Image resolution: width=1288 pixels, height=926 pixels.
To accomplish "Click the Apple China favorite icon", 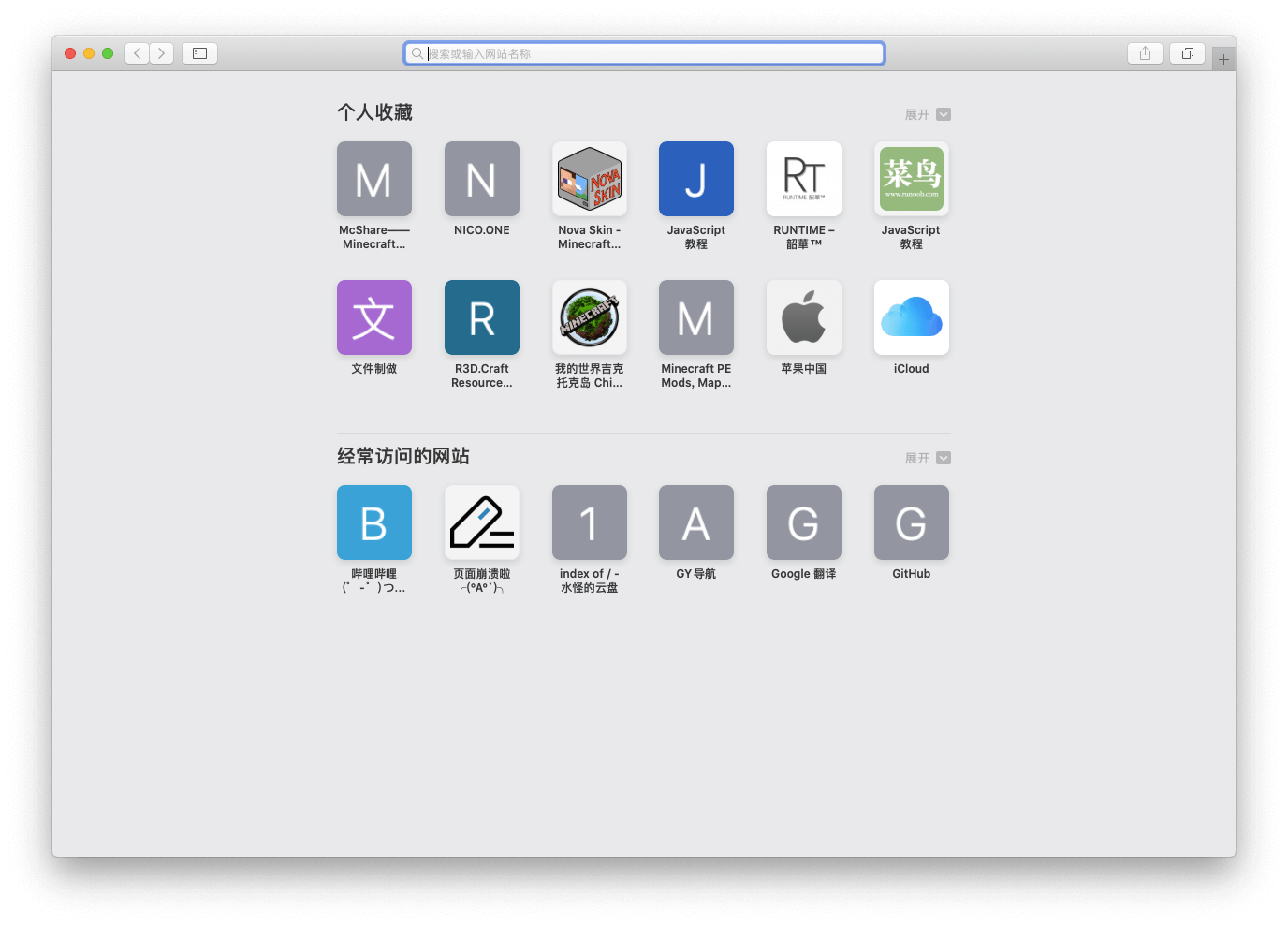I will tap(803, 318).
